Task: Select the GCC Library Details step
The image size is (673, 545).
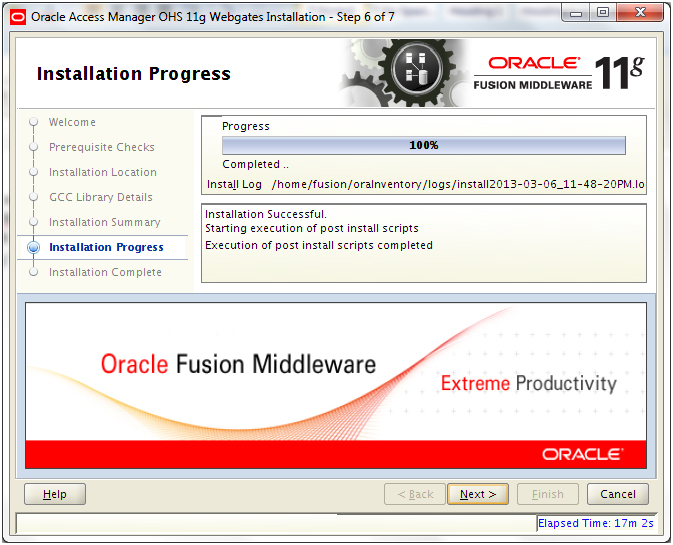Action: (101, 197)
